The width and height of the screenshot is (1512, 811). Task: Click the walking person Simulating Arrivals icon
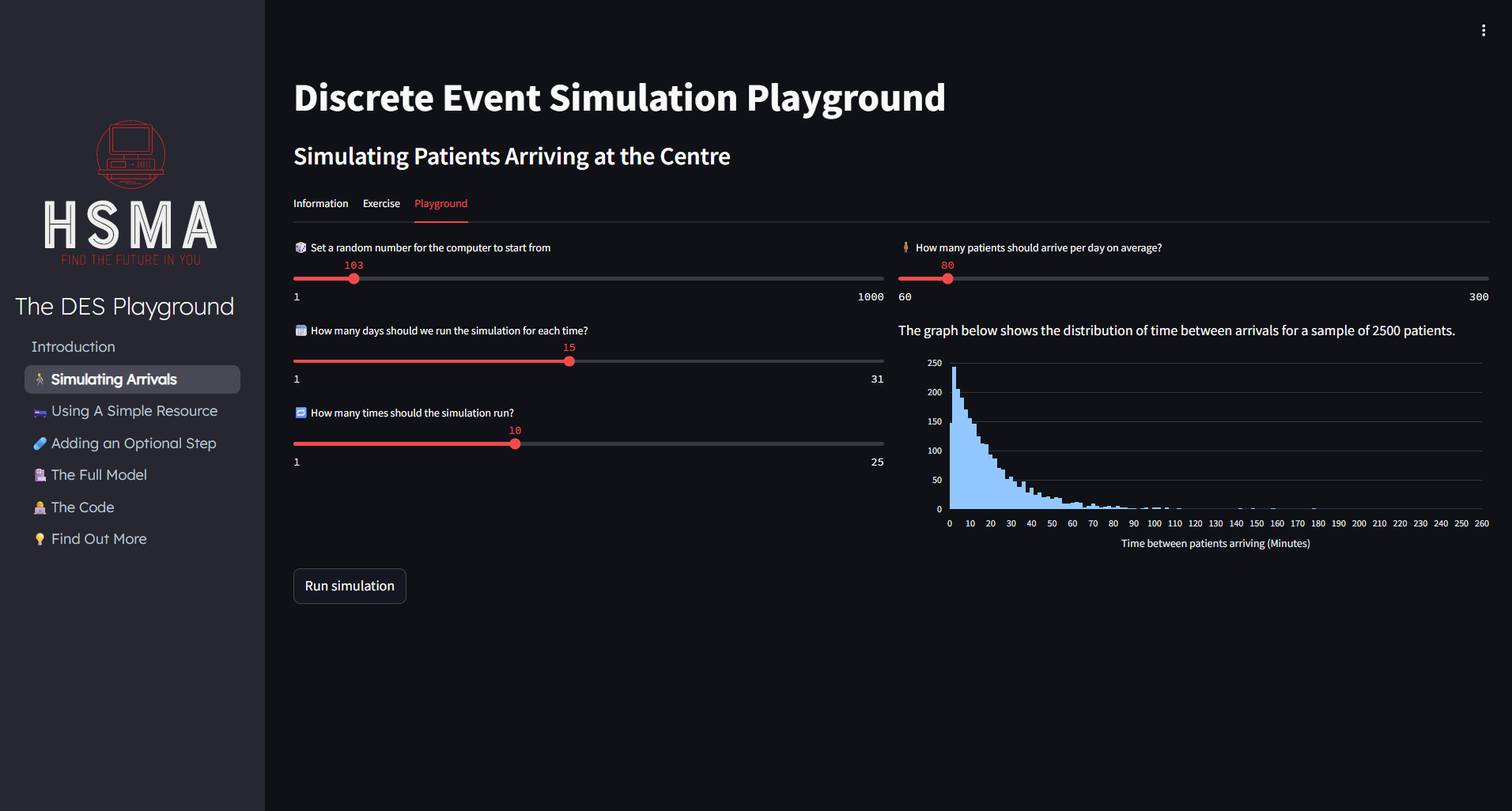pos(40,379)
